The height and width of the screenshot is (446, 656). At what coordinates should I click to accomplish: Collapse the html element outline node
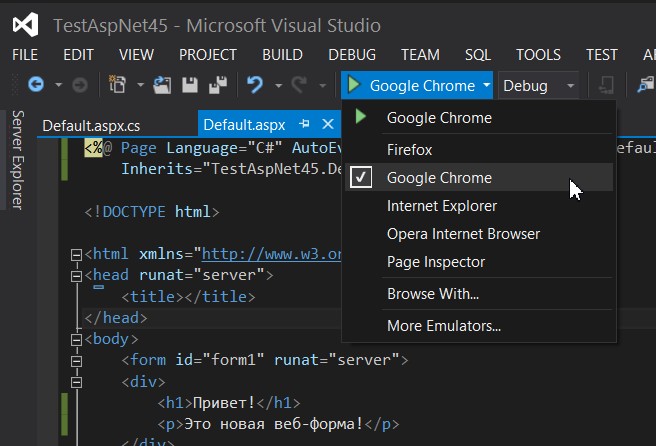click(x=76, y=254)
